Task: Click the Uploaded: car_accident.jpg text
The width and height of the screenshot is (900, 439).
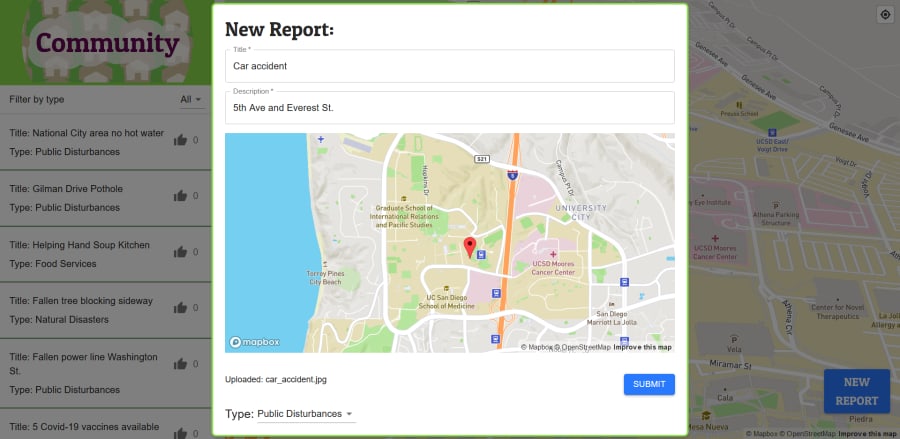Action: [276, 379]
